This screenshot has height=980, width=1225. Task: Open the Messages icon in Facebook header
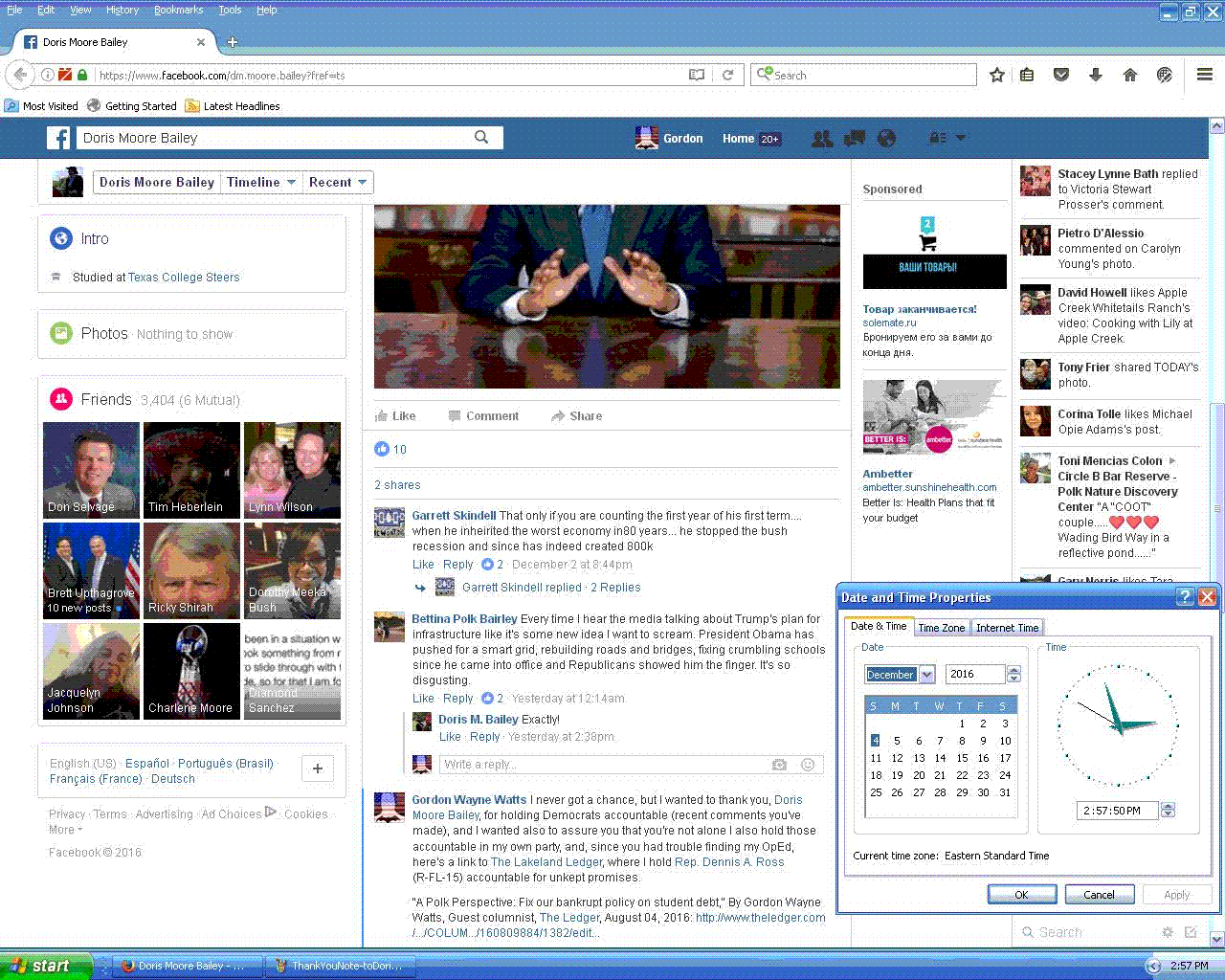854,139
